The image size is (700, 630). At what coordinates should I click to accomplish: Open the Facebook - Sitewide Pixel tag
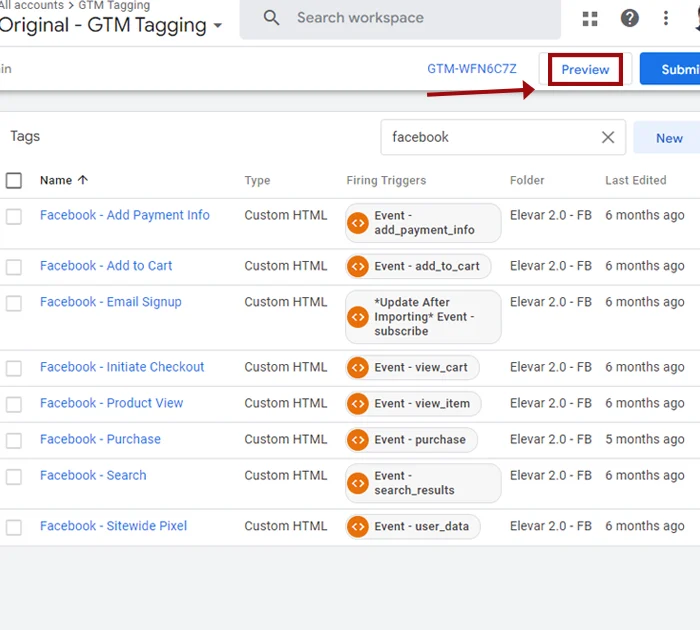[x=113, y=526]
